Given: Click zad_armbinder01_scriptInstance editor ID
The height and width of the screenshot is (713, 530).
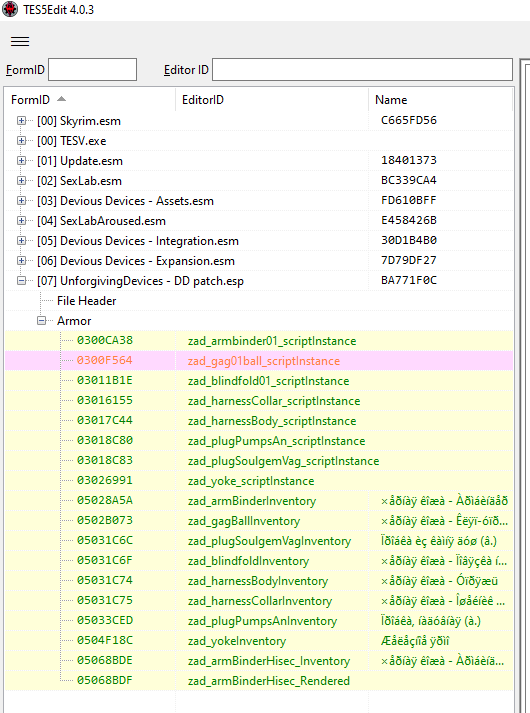Looking at the screenshot, I should click(272, 341).
